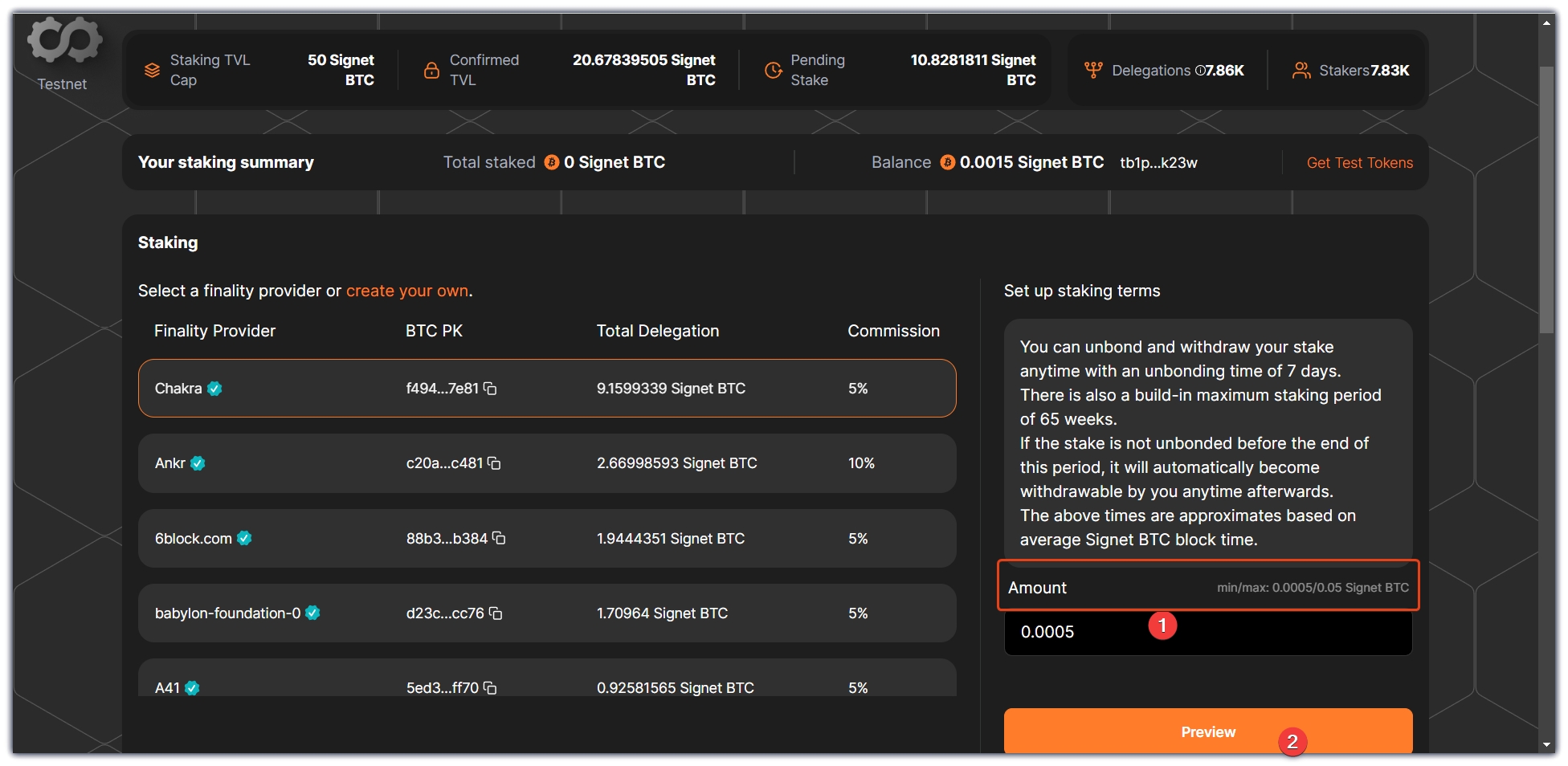Copy Chakra's BTC public key f494...7e81
Image resolution: width=1568 pixels, height=766 pixels.
coord(490,389)
